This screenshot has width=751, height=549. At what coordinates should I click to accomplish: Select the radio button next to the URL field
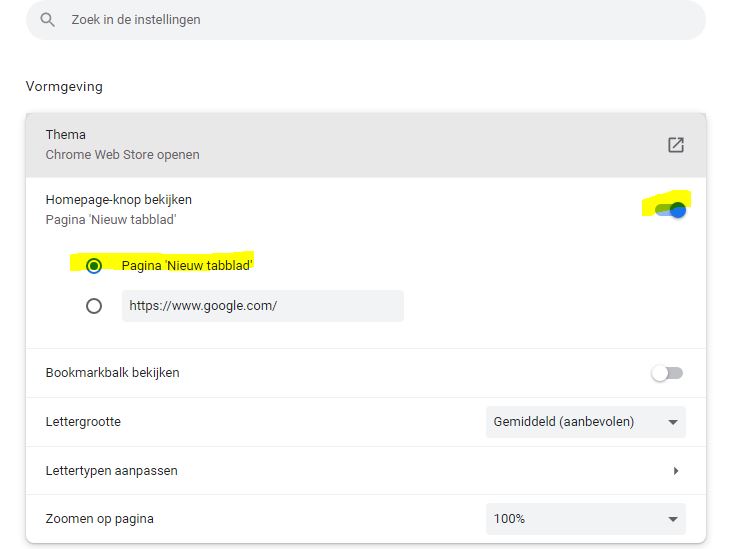pyautogui.click(x=94, y=306)
